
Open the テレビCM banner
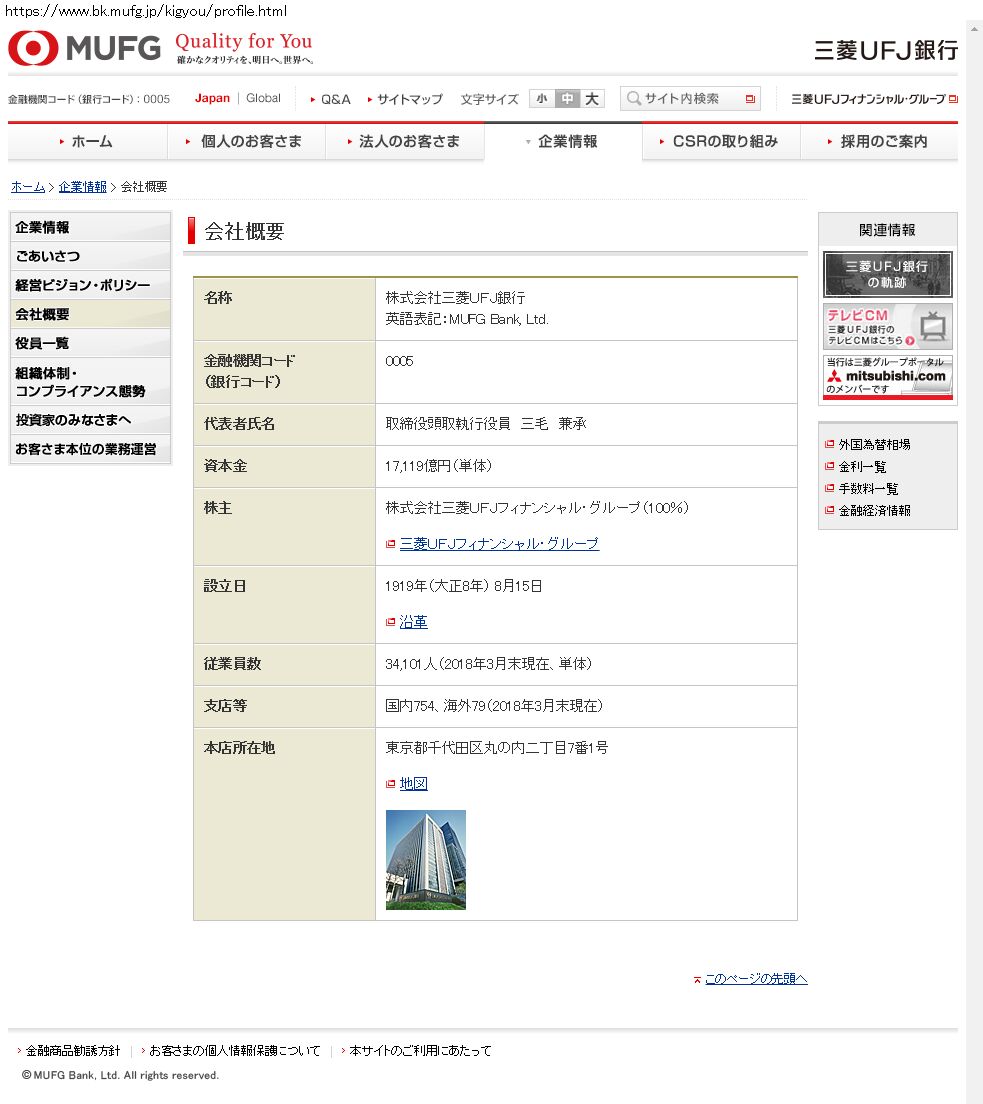(887, 326)
